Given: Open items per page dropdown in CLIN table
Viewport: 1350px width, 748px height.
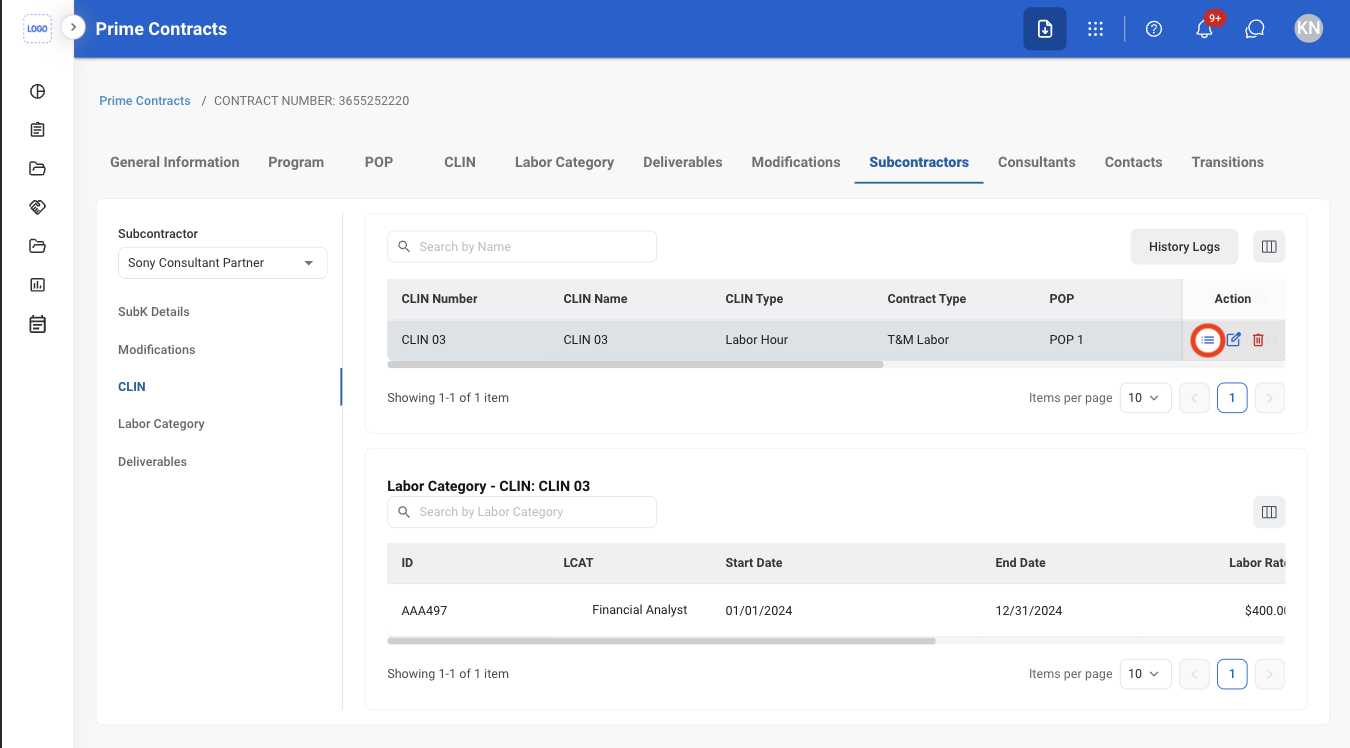Looking at the screenshot, I should click(x=1145, y=398).
